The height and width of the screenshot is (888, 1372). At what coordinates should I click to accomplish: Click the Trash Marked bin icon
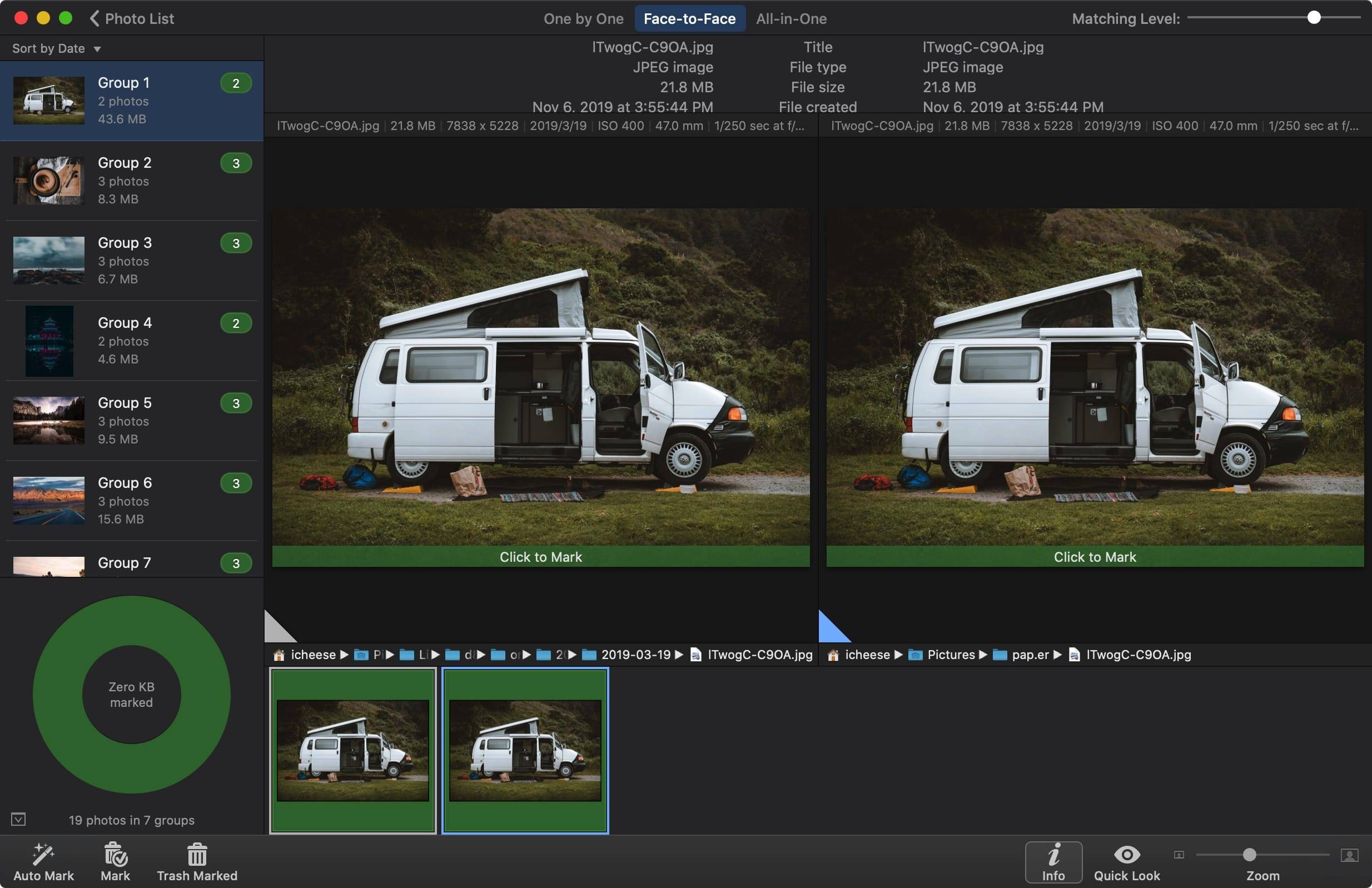(197, 855)
